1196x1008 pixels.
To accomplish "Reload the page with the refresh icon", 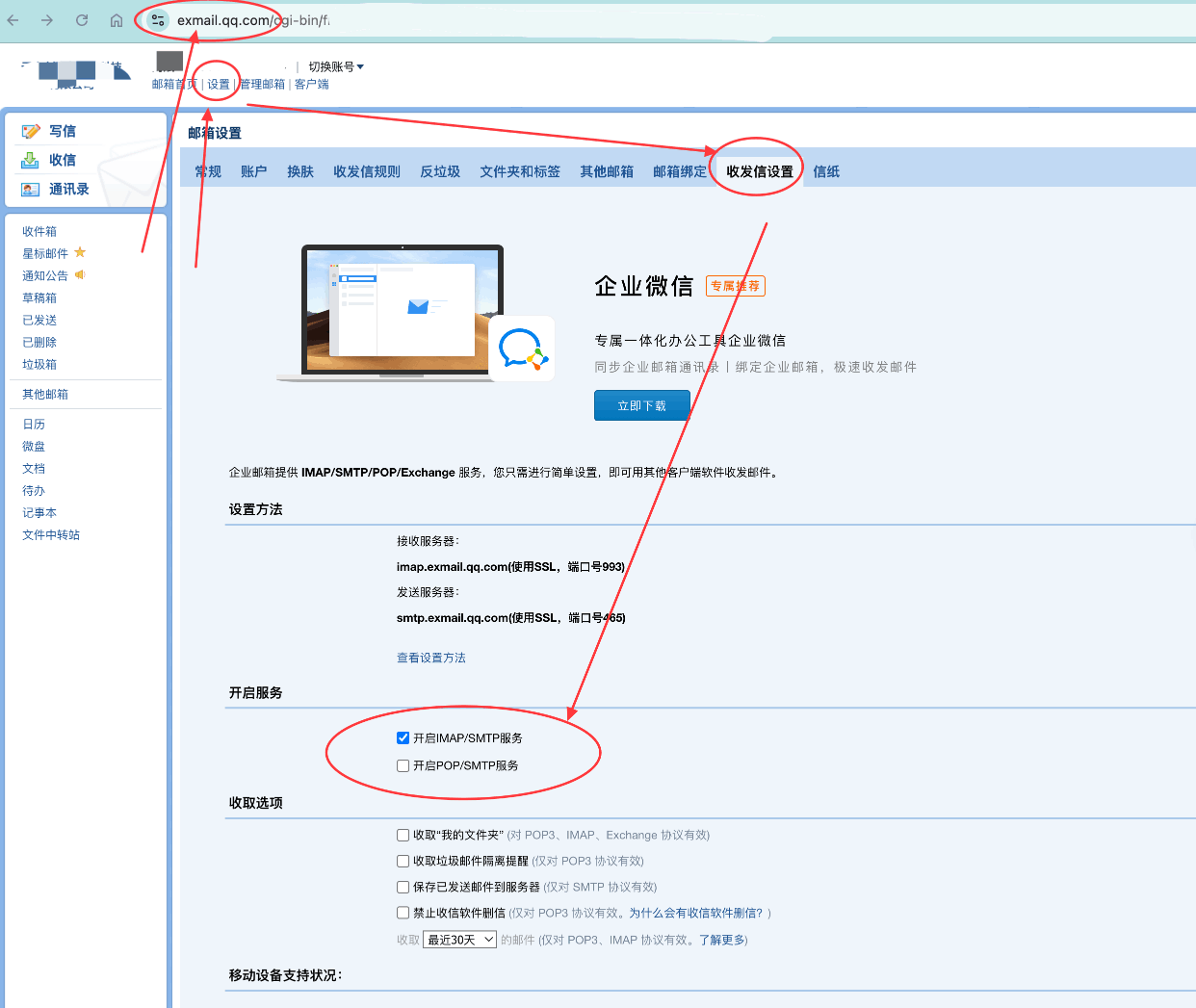I will [81, 19].
